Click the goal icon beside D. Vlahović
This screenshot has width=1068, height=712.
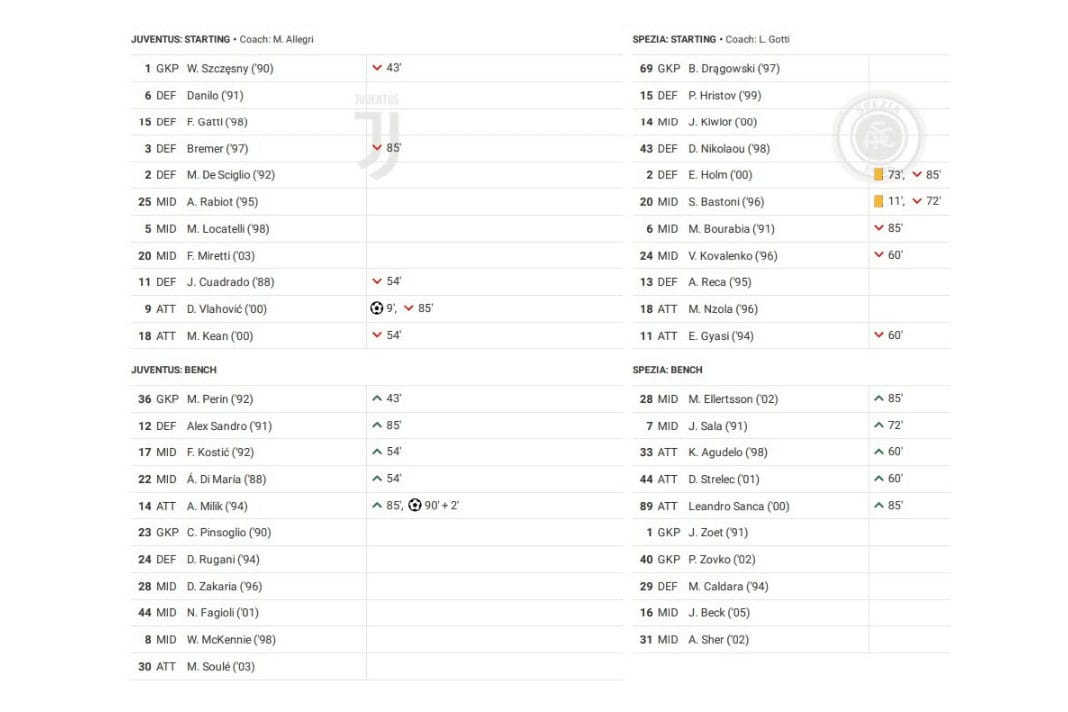[376, 309]
